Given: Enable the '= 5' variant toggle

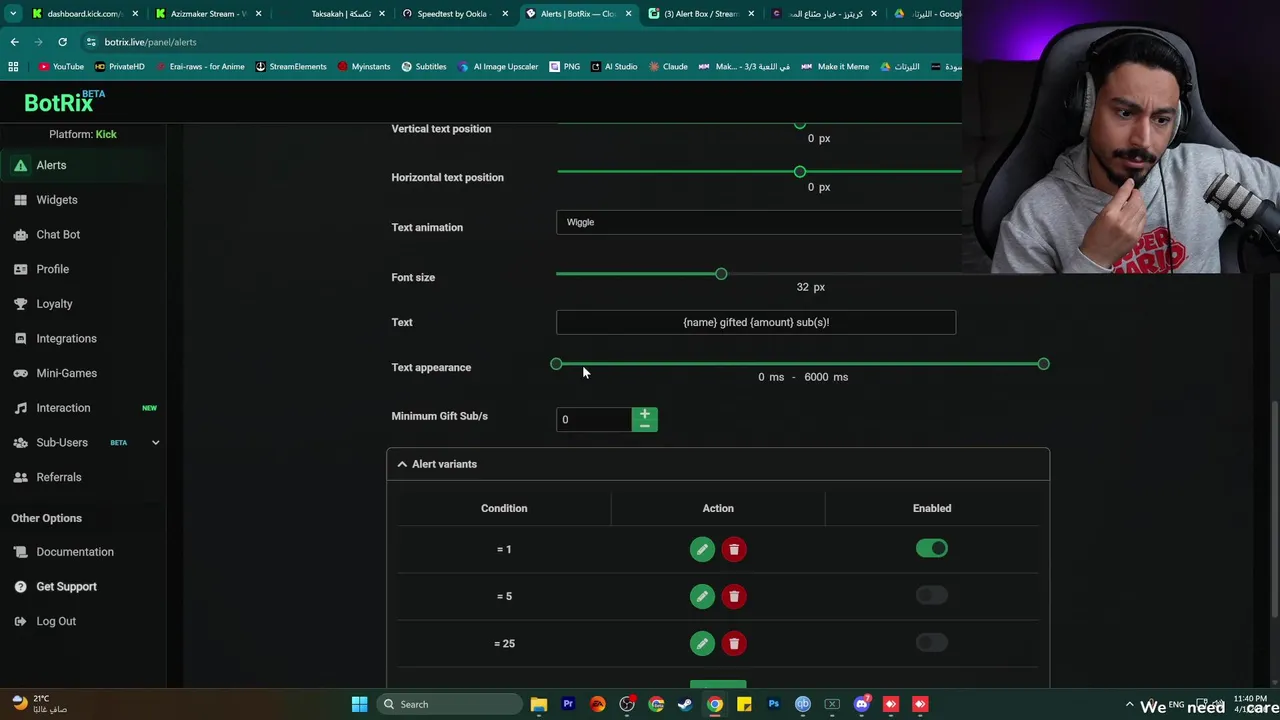Looking at the screenshot, I should tap(931, 595).
